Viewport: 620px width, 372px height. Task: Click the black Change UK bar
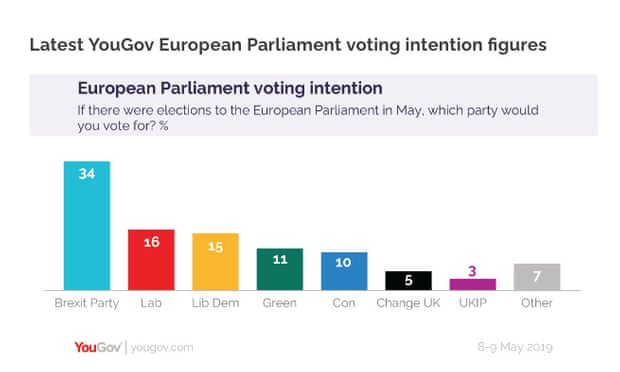408,281
